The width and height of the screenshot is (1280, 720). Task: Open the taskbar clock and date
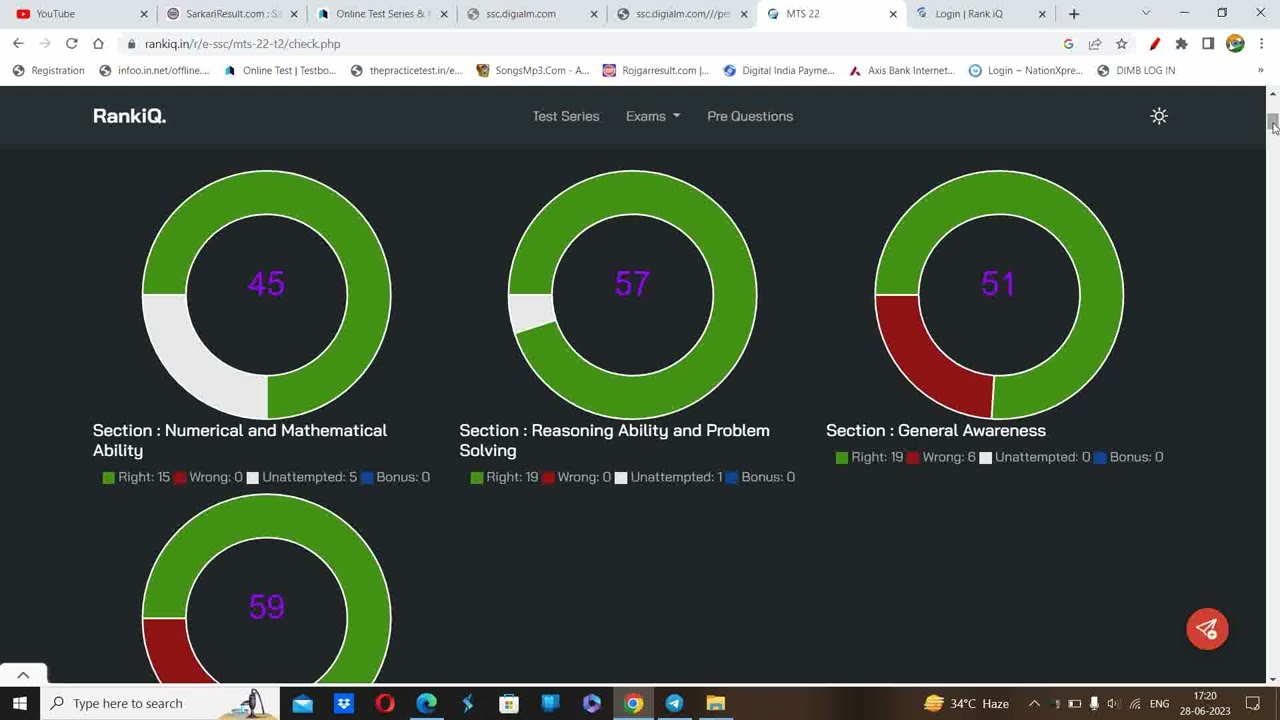[1205, 704]
